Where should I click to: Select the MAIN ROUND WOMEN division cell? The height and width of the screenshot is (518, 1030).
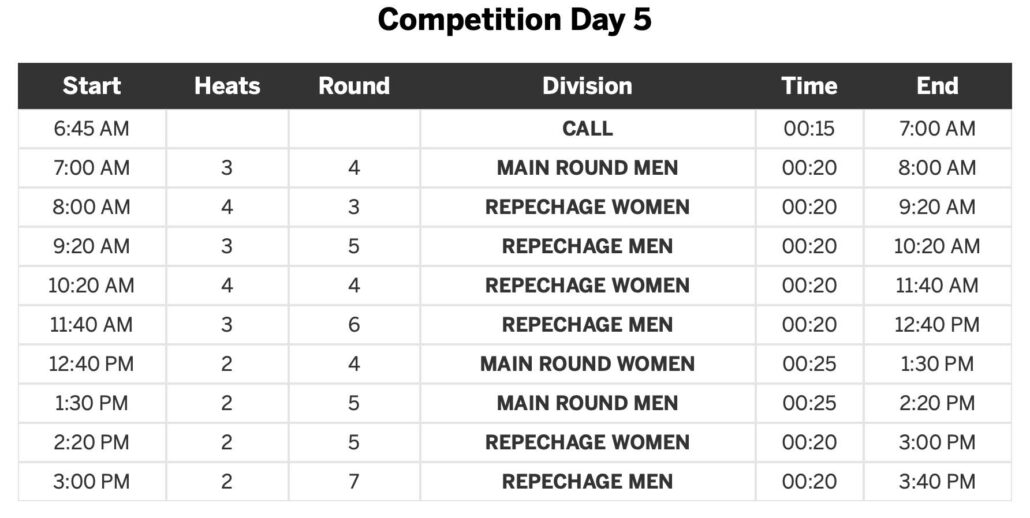pyautogui.click(x=587, y=364)
